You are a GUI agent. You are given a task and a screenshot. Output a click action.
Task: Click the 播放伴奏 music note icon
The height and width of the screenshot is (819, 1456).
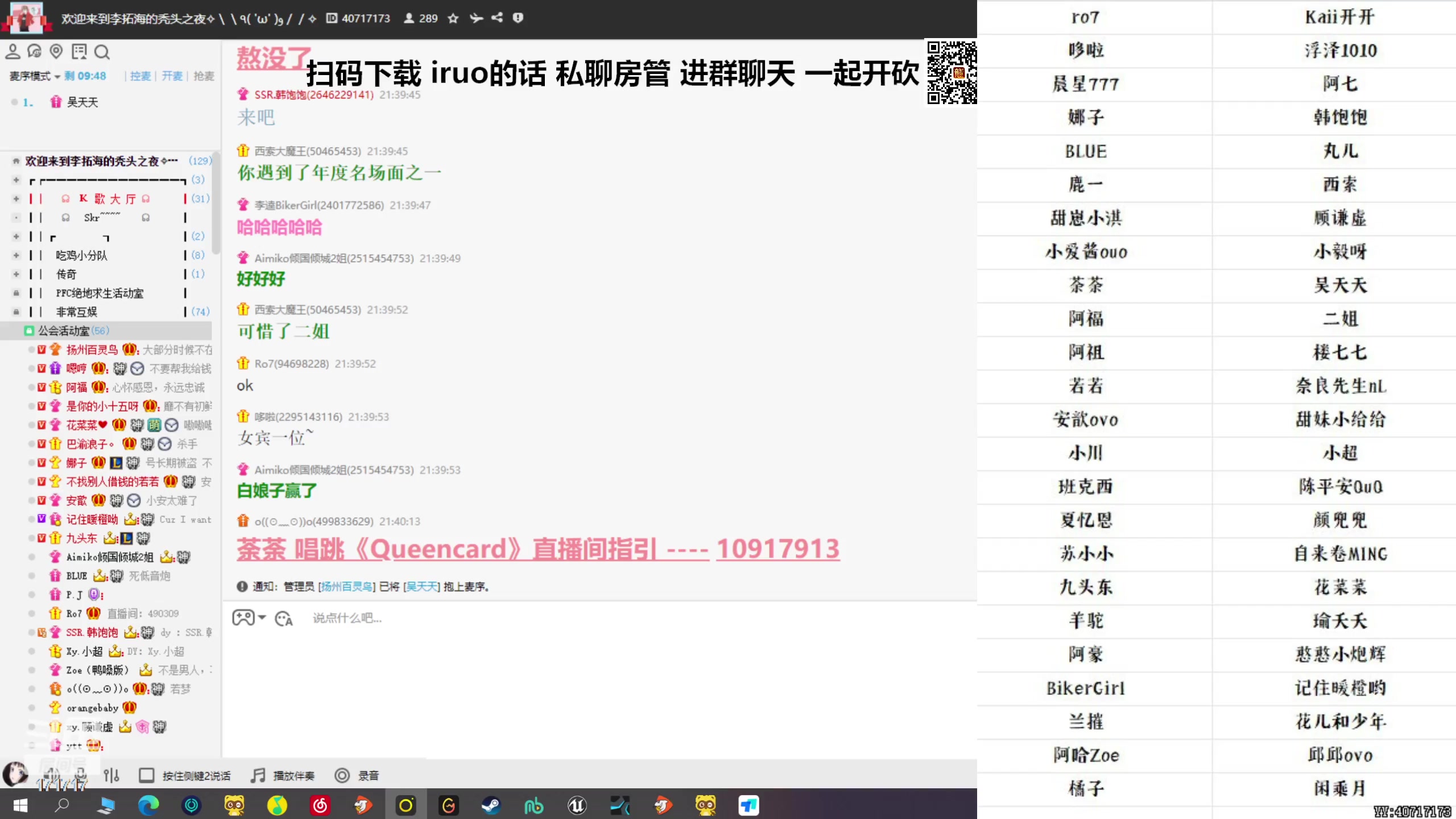(x=258, y=775)
